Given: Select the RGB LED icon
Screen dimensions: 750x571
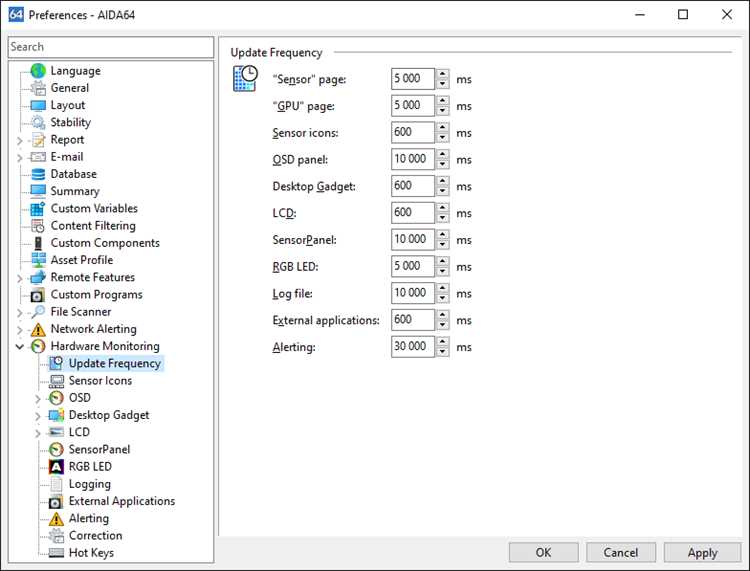Looking at the screenshot, I should coord(56,467).
